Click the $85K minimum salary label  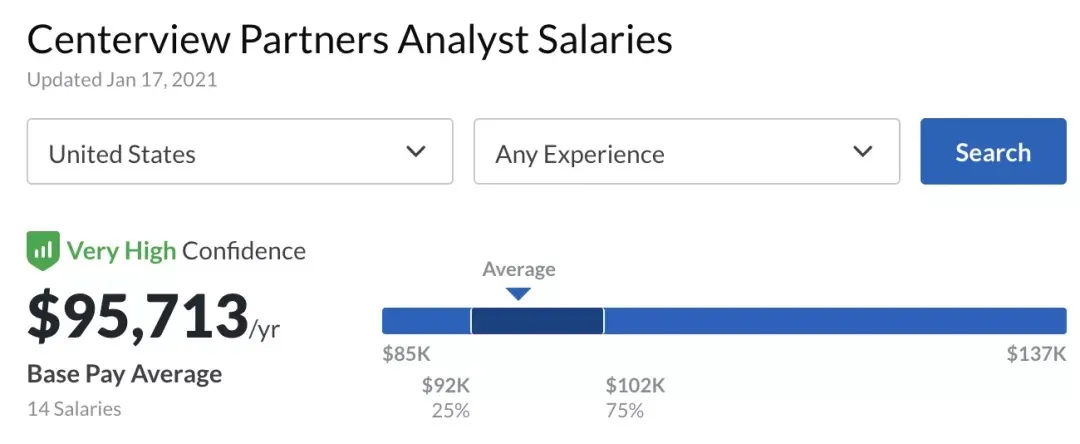(x=406, y=353)
